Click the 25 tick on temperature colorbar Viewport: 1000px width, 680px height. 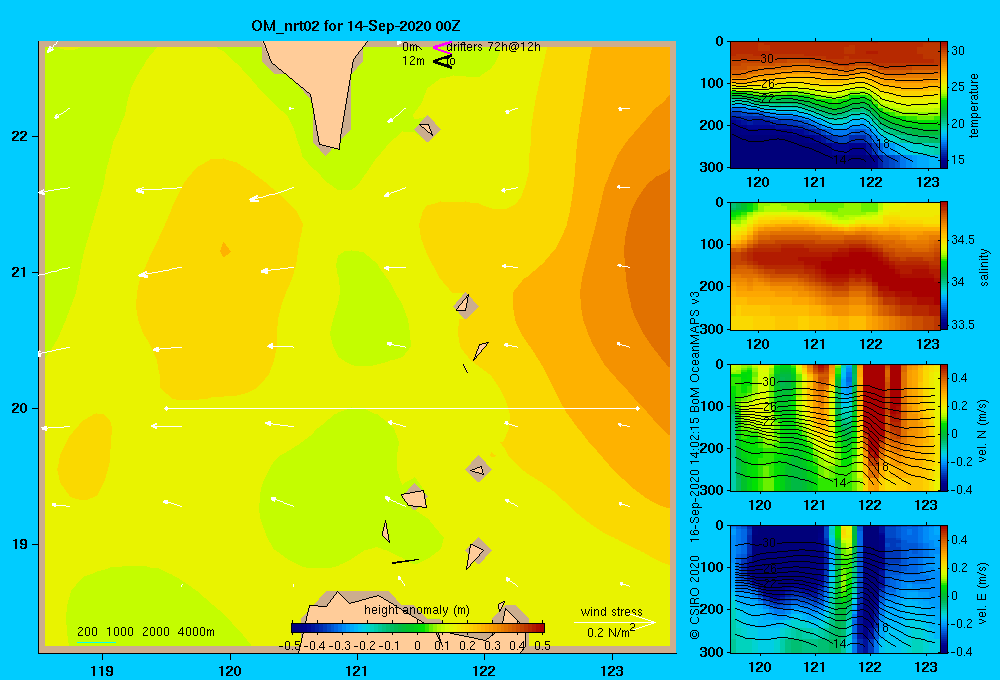[x=958, y=87]
